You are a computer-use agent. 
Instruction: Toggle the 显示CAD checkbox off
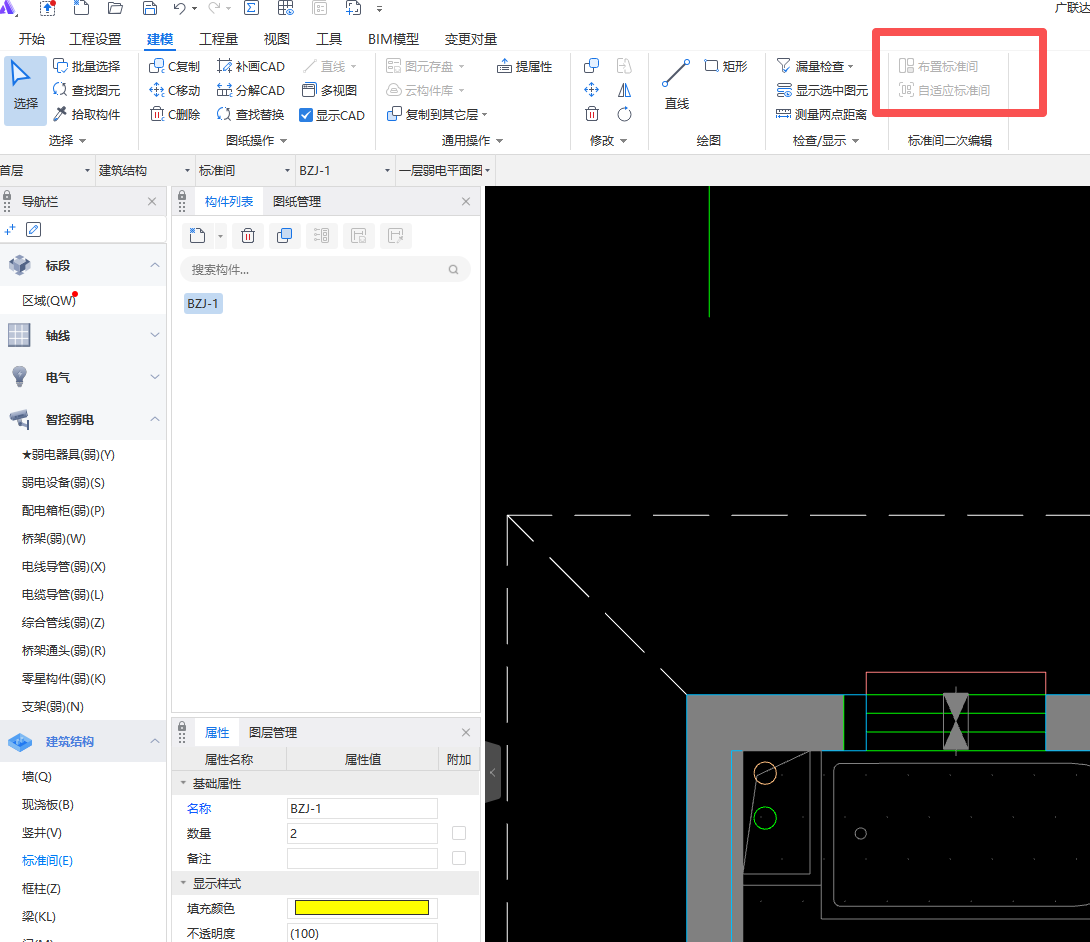(x=307, y=114)
